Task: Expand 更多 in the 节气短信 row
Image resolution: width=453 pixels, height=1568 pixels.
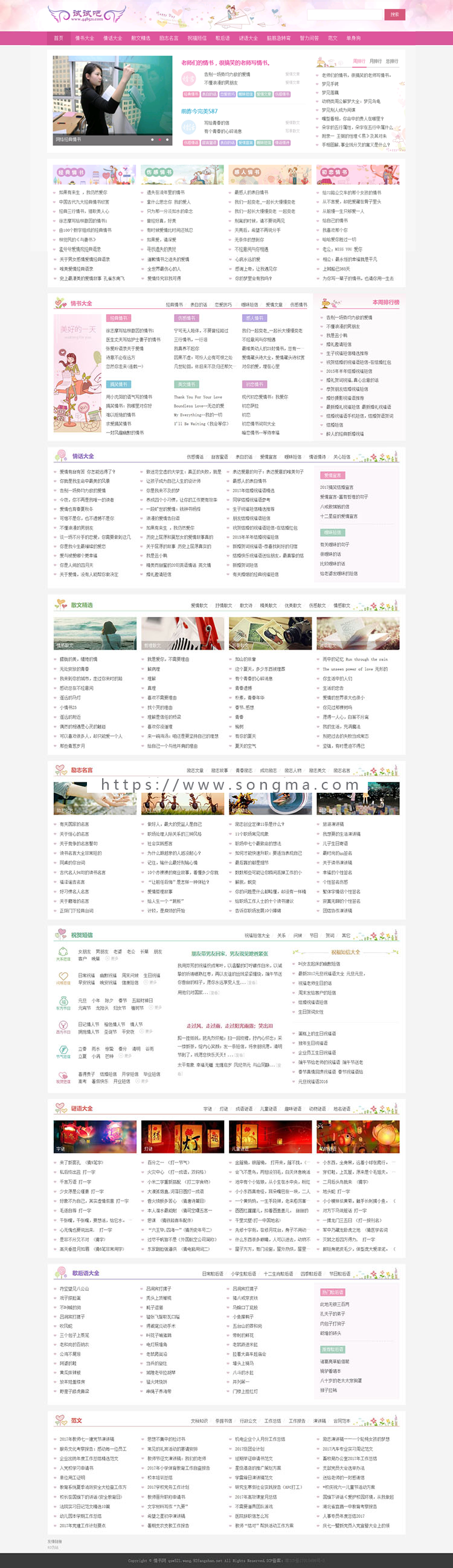Action: 126,1056
